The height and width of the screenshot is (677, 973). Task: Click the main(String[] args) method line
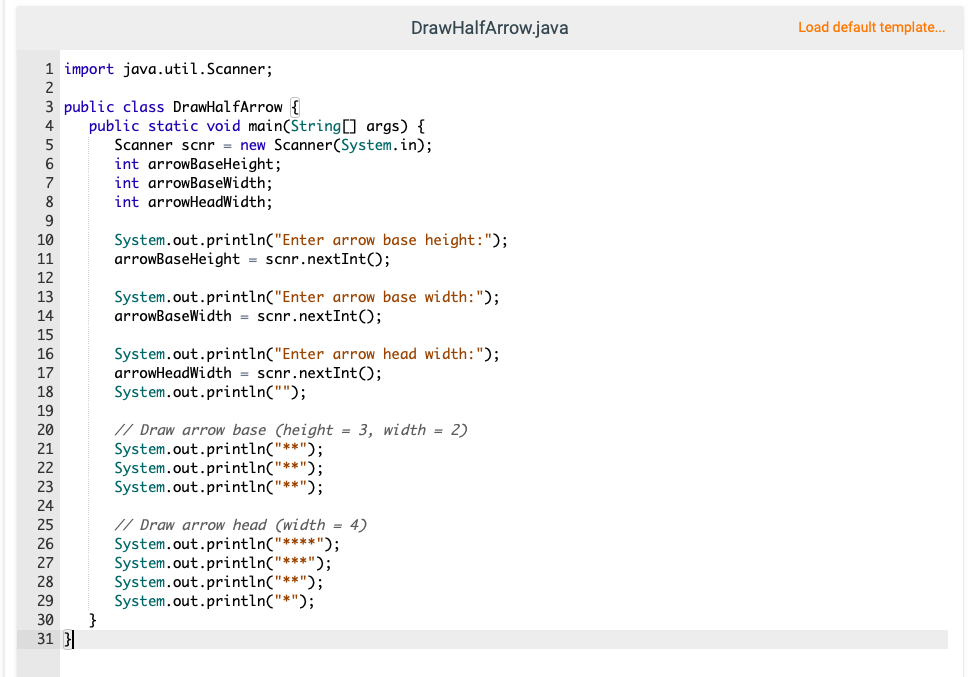coord(257,126)
